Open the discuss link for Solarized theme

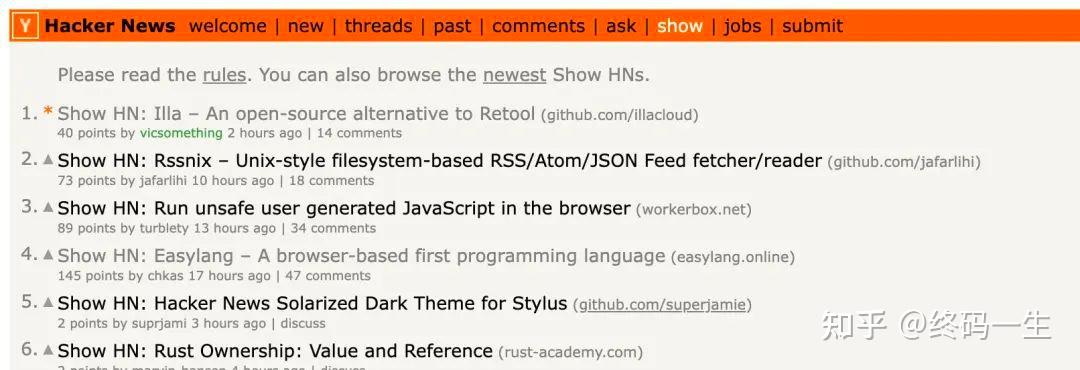click(303, 323)
